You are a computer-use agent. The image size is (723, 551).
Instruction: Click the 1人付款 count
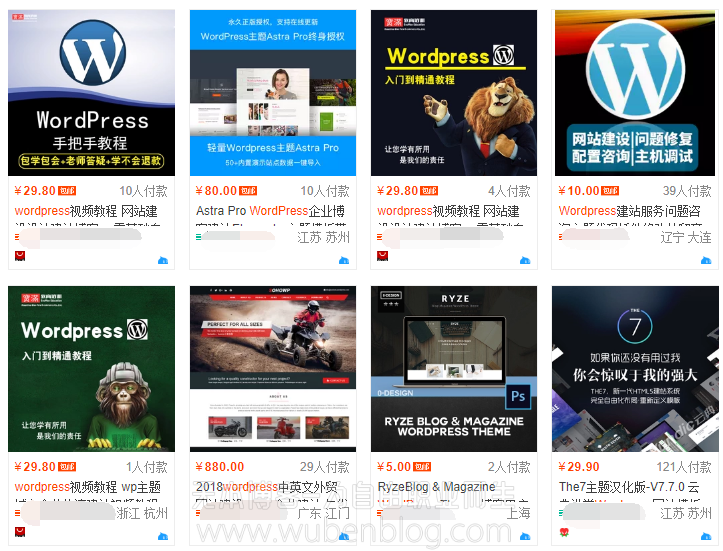[147, 467]
